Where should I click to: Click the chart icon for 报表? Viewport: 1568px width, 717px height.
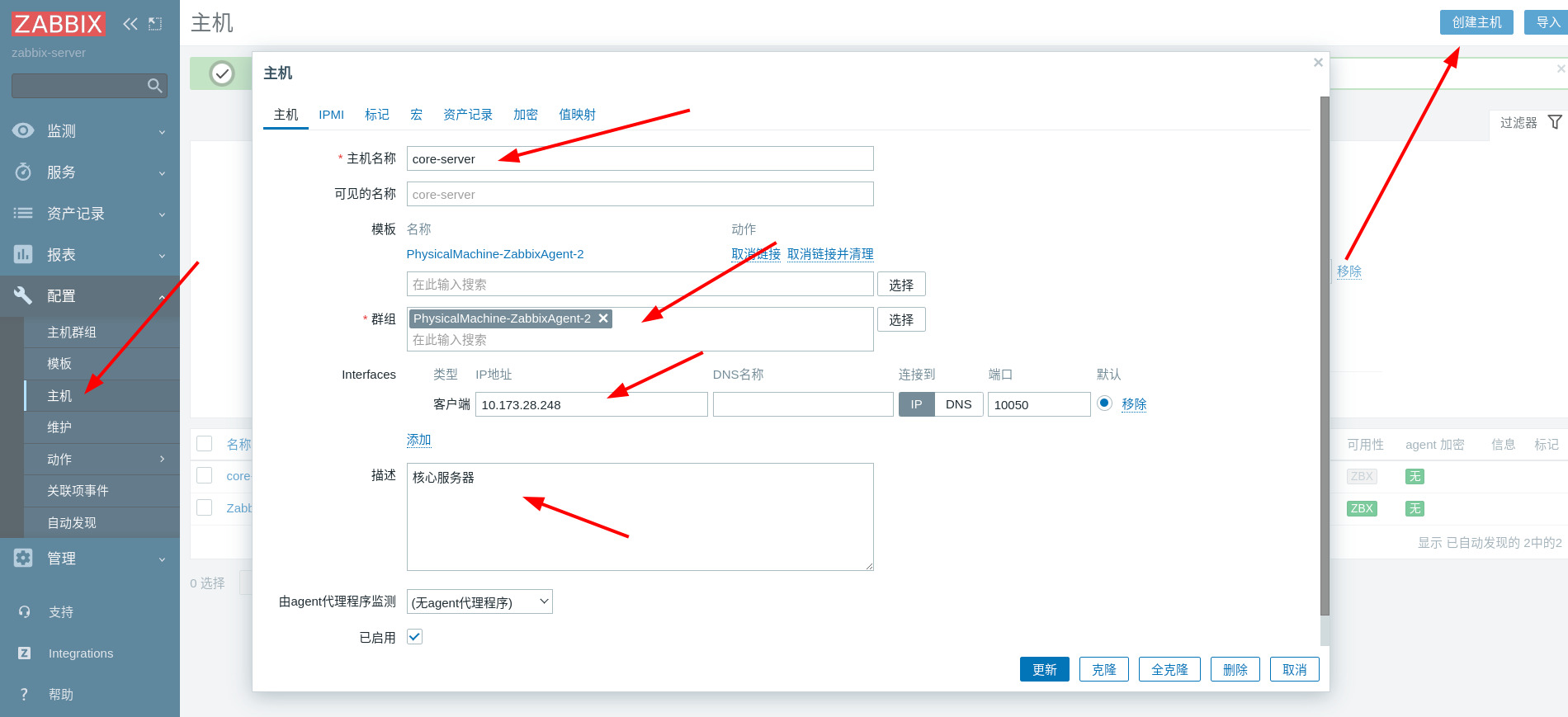[x=23, y=254]
